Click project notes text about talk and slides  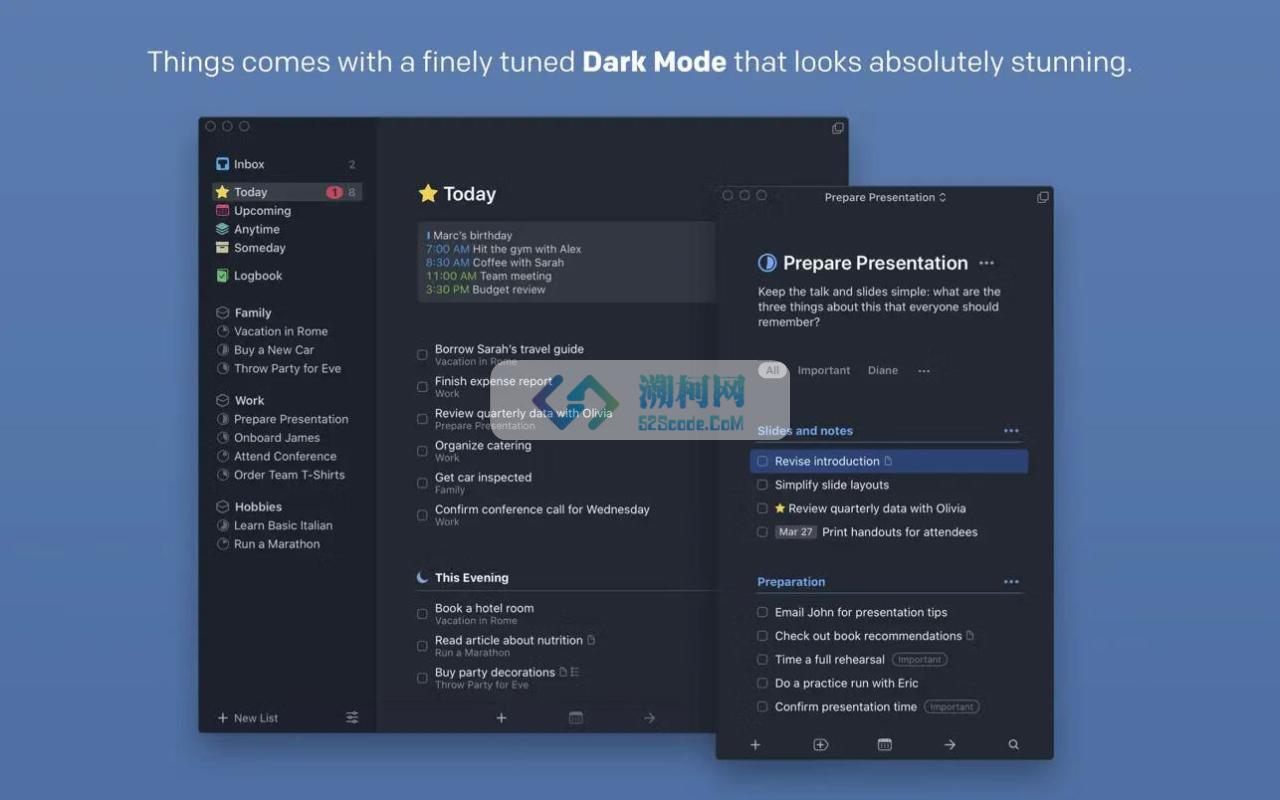coord(879,307)
